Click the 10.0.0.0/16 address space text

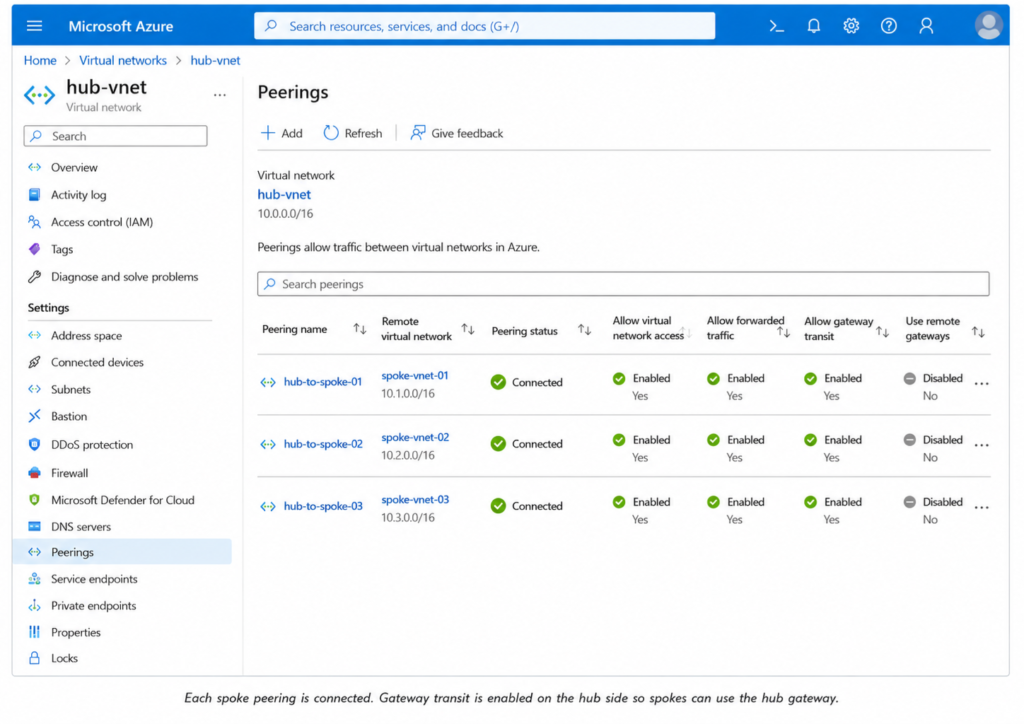point(285,213)
